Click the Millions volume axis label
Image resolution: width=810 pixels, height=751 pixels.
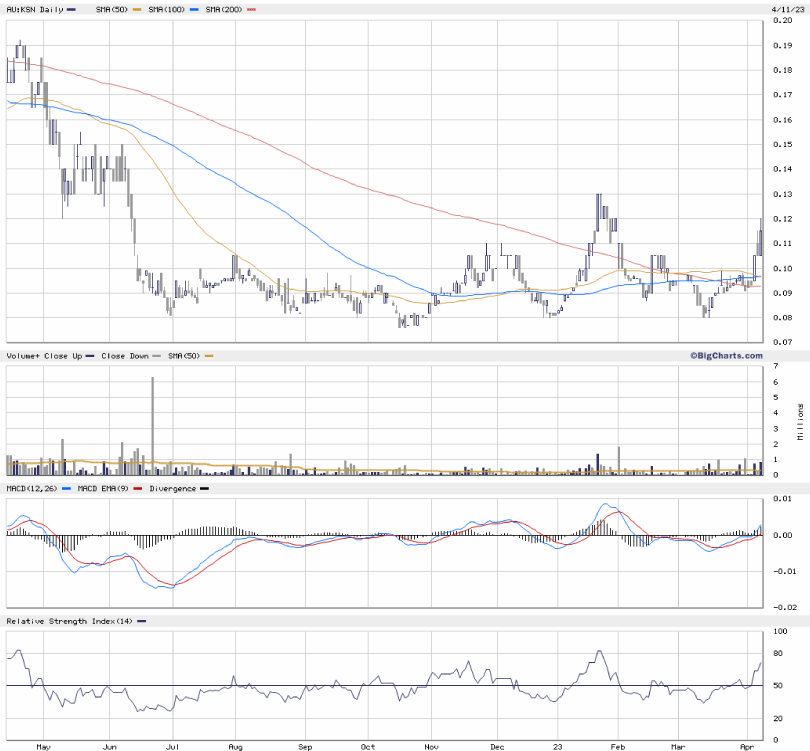coord(800,422)
